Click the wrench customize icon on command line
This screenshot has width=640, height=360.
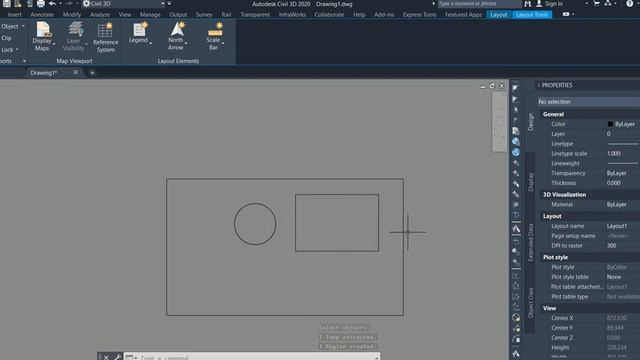click(118, 357)
